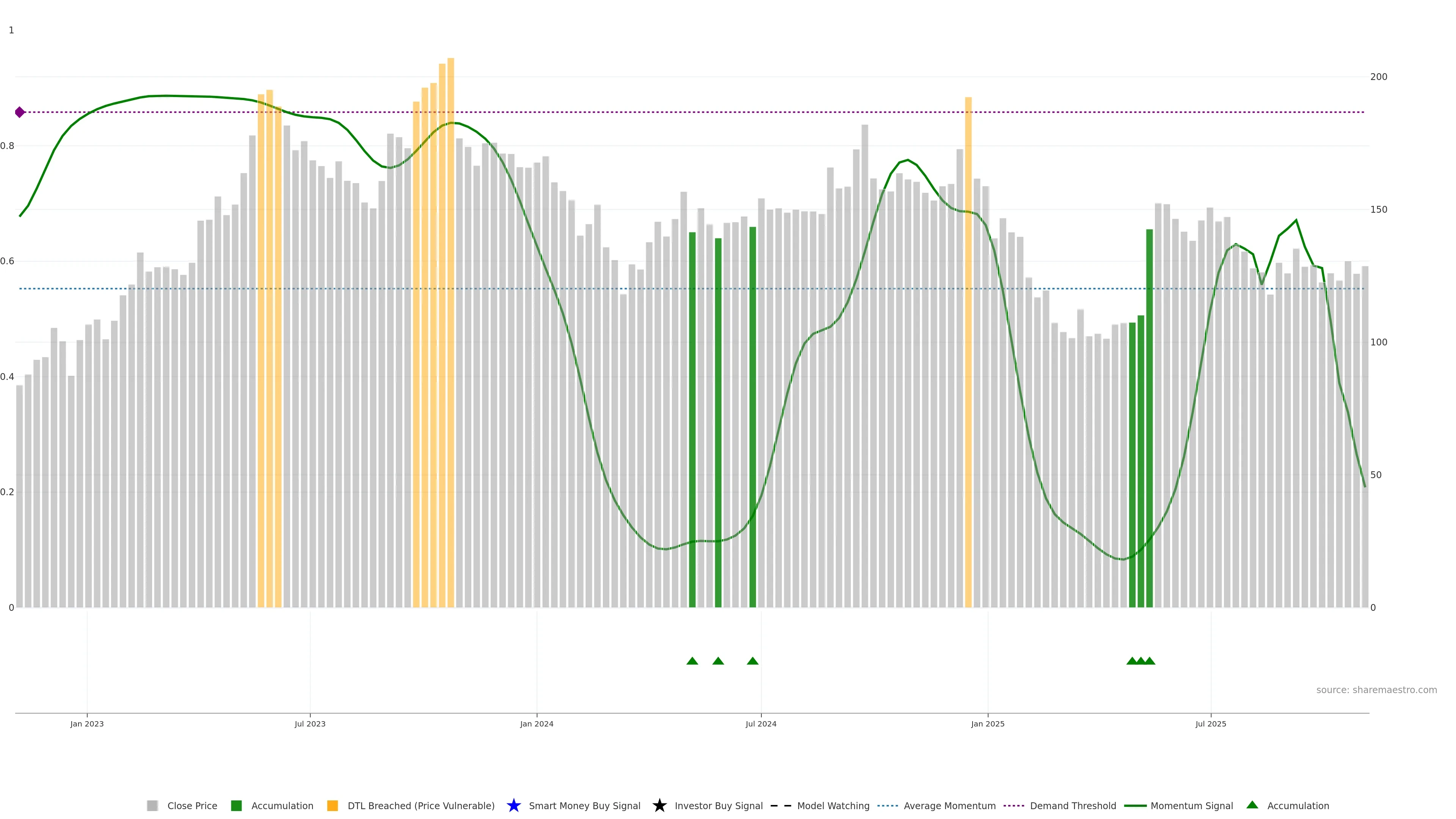Click the purple diamond Demand Threshold marker
Screen dimensions: 1456x819
20,112
